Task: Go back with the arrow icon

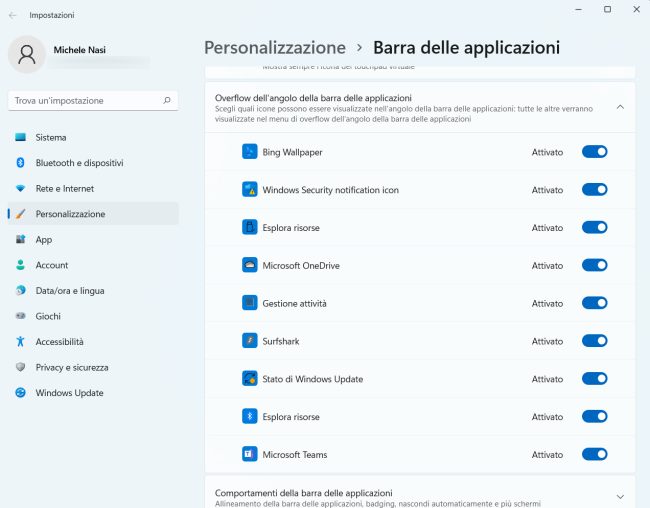Action: pos(12,15)
